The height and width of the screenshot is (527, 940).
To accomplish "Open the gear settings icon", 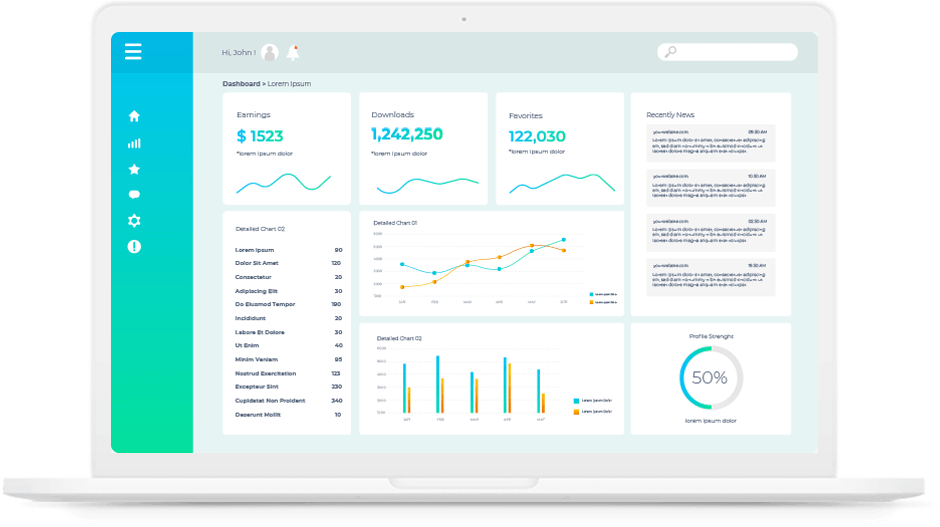I will 134,221.
